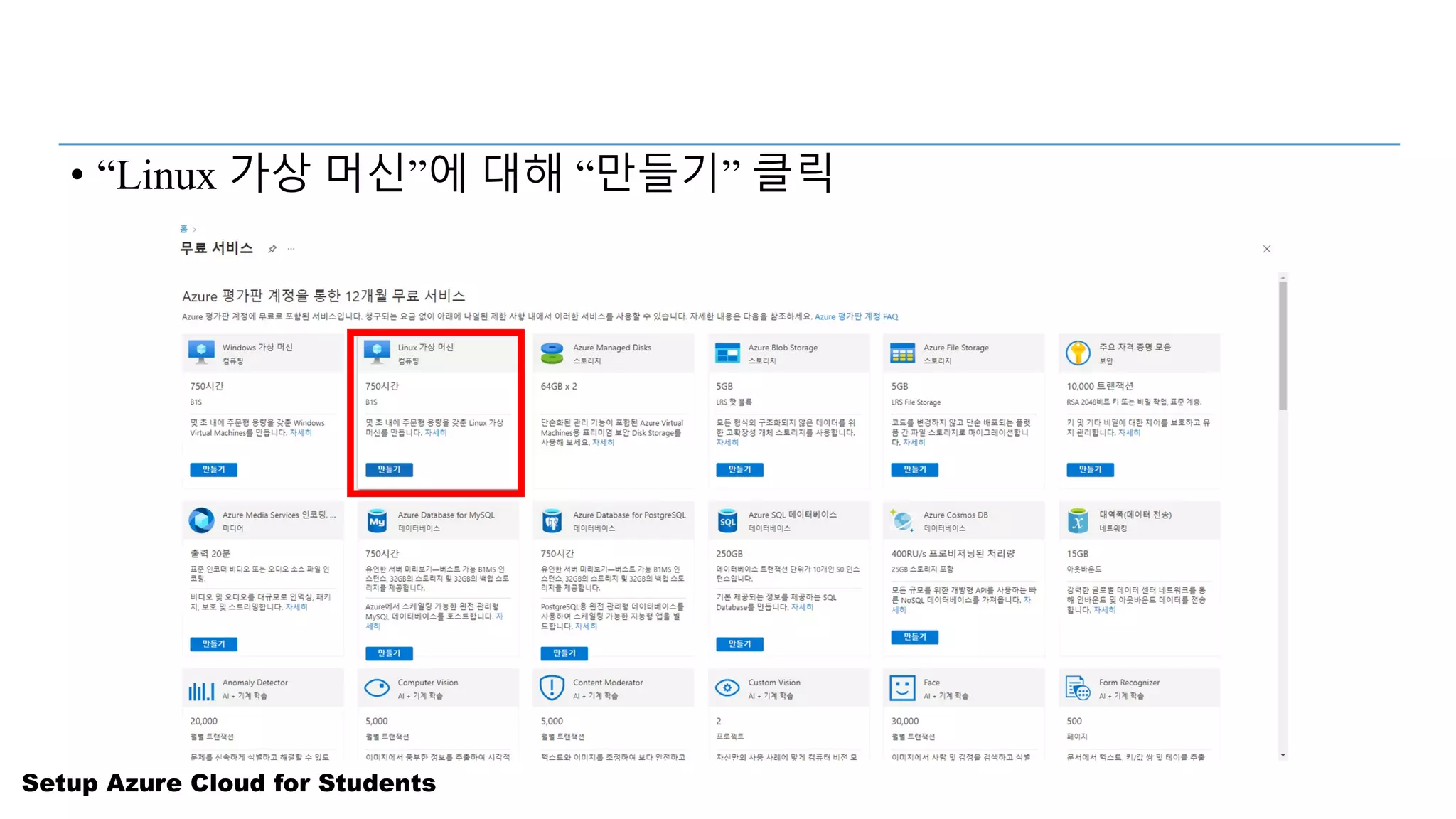Click the Windows 가상 머신 icon
Image resolution: width=1456 pixels, height=819 pixels.
coord(201,352)
